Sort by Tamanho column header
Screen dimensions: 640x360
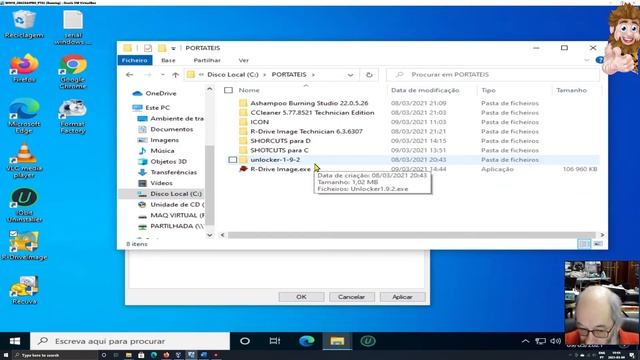pyautogui.click(x=571, y=90)
